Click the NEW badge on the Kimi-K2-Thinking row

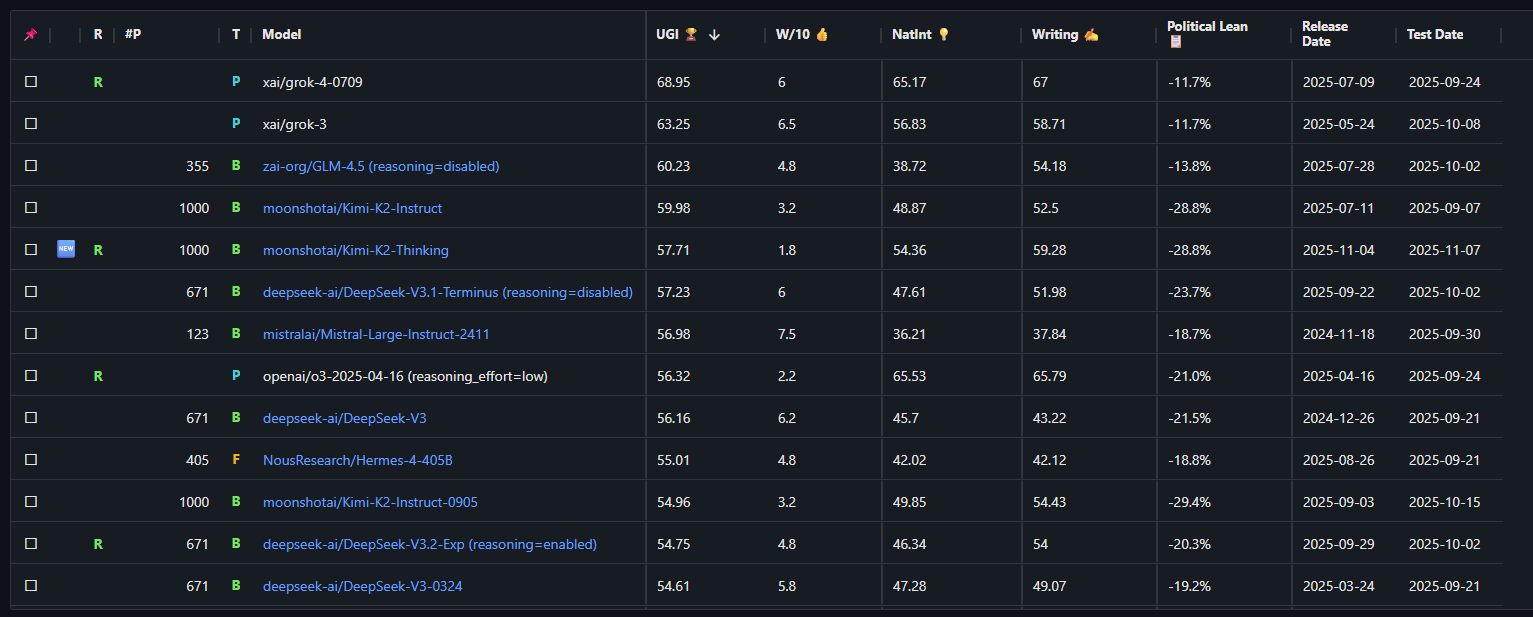[65, 250]
